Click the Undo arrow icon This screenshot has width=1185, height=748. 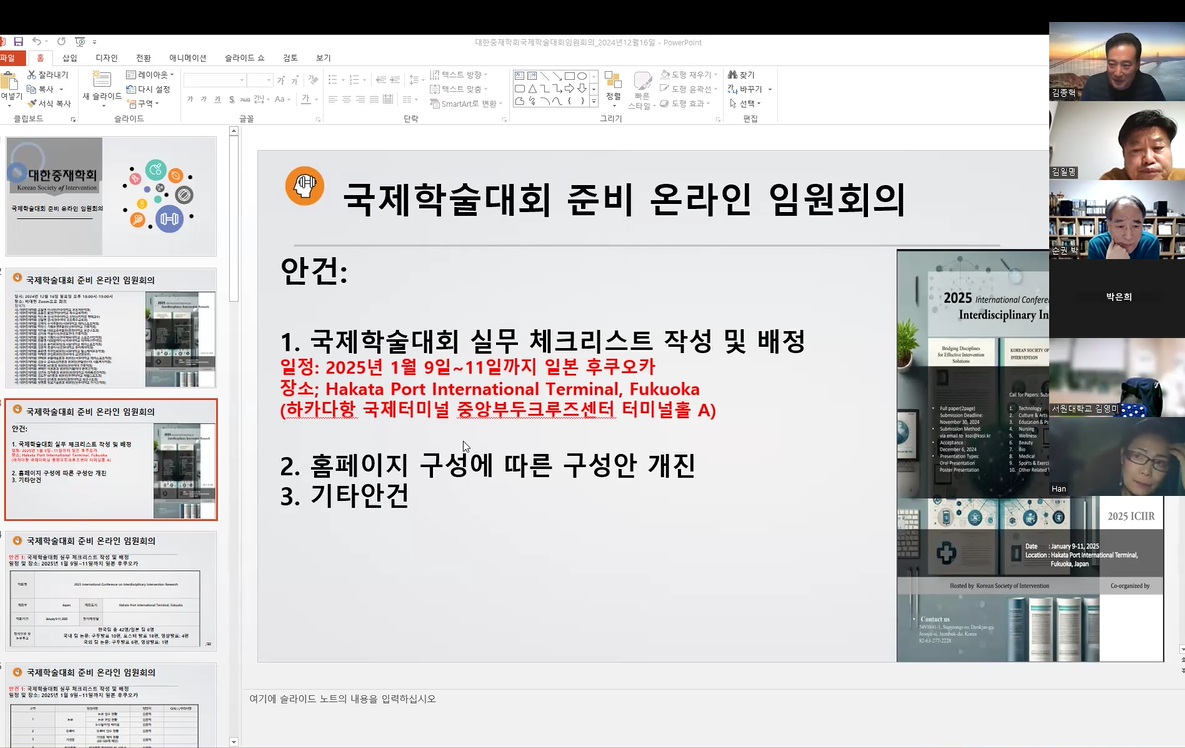click(x=36, y=42)
